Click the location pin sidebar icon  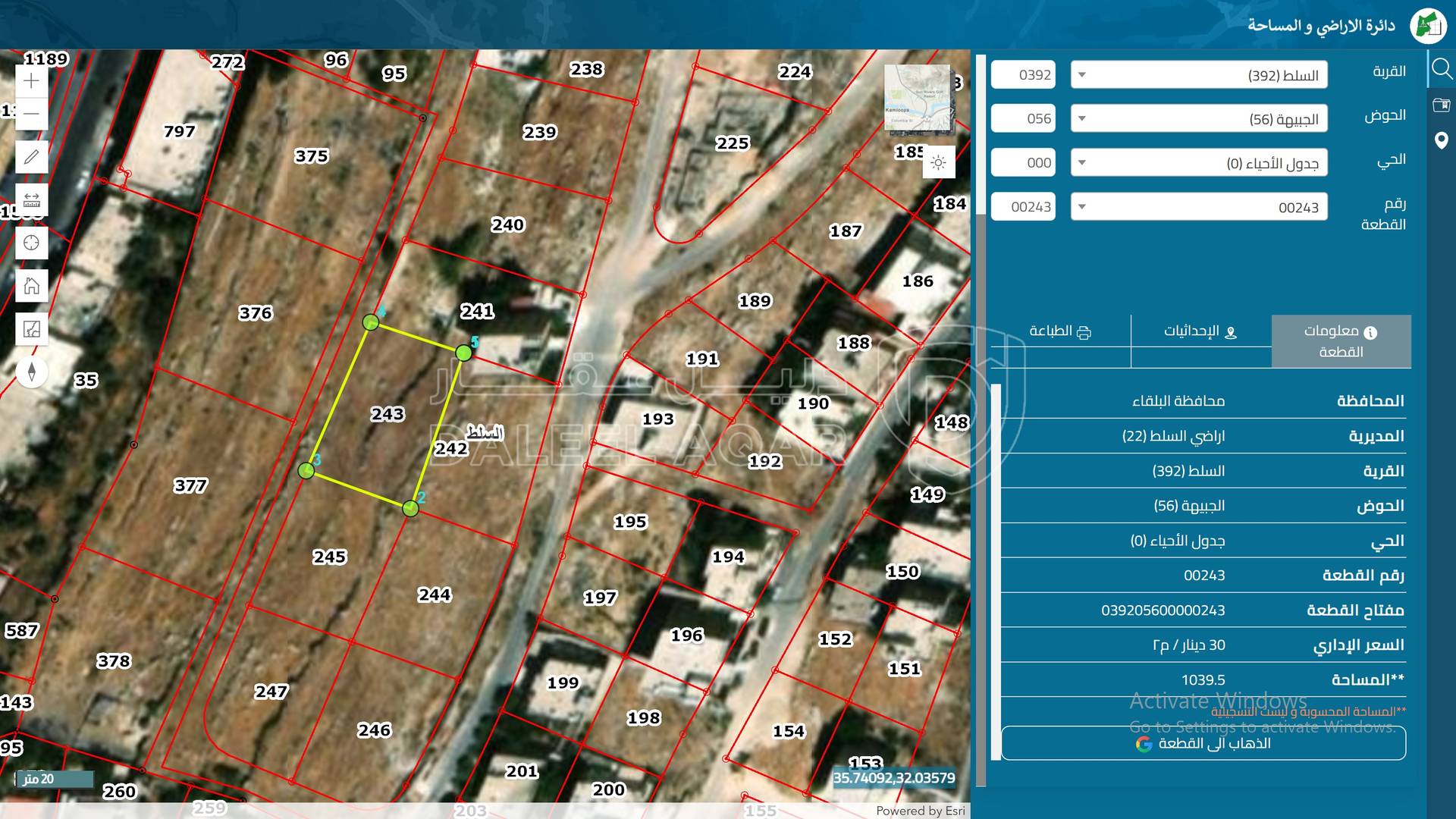[x=1441, y=140]
